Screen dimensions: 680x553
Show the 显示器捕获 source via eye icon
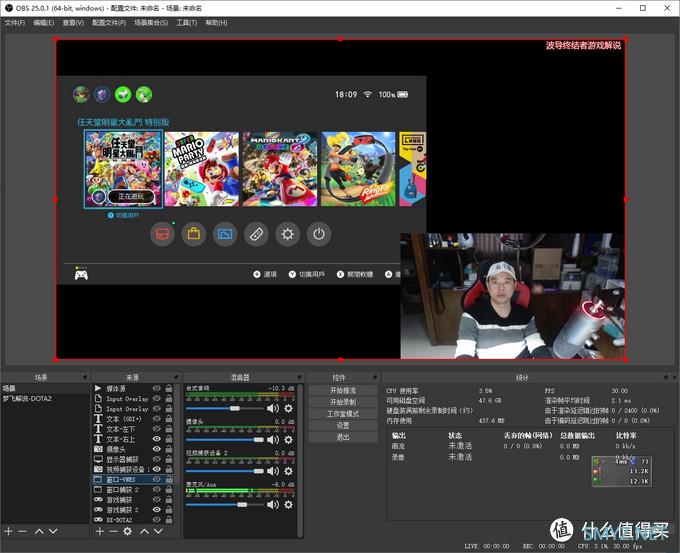pyautogui.click(x=157, y=459)
